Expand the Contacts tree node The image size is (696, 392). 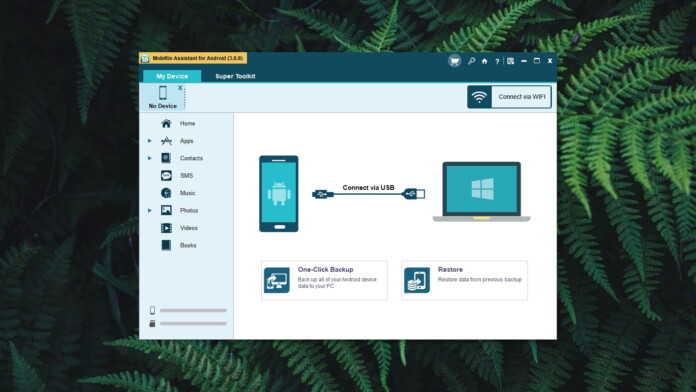[150, 158]
